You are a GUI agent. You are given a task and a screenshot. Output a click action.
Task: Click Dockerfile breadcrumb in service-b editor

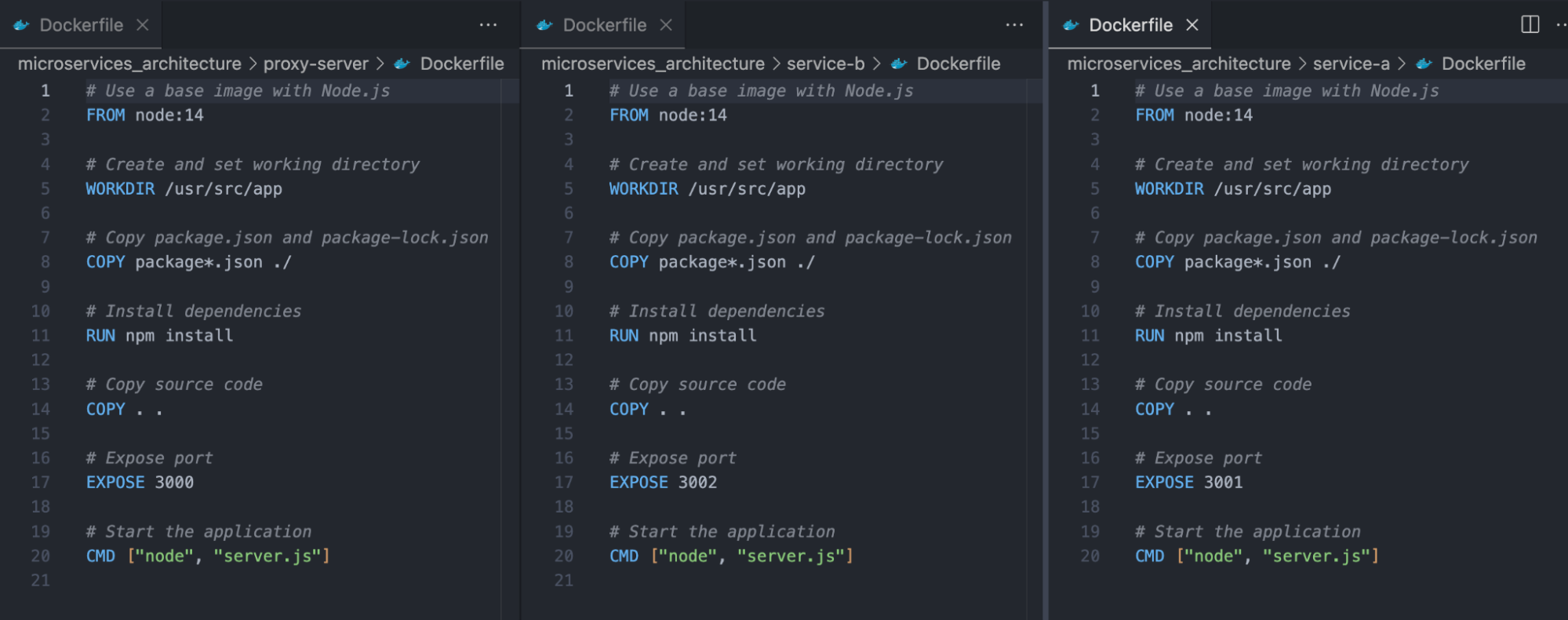tap(959, 64)
